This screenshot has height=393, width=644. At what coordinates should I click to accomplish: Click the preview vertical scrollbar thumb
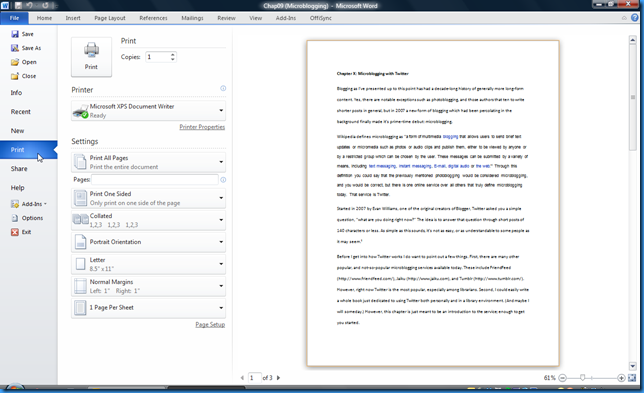pos(632,98)
